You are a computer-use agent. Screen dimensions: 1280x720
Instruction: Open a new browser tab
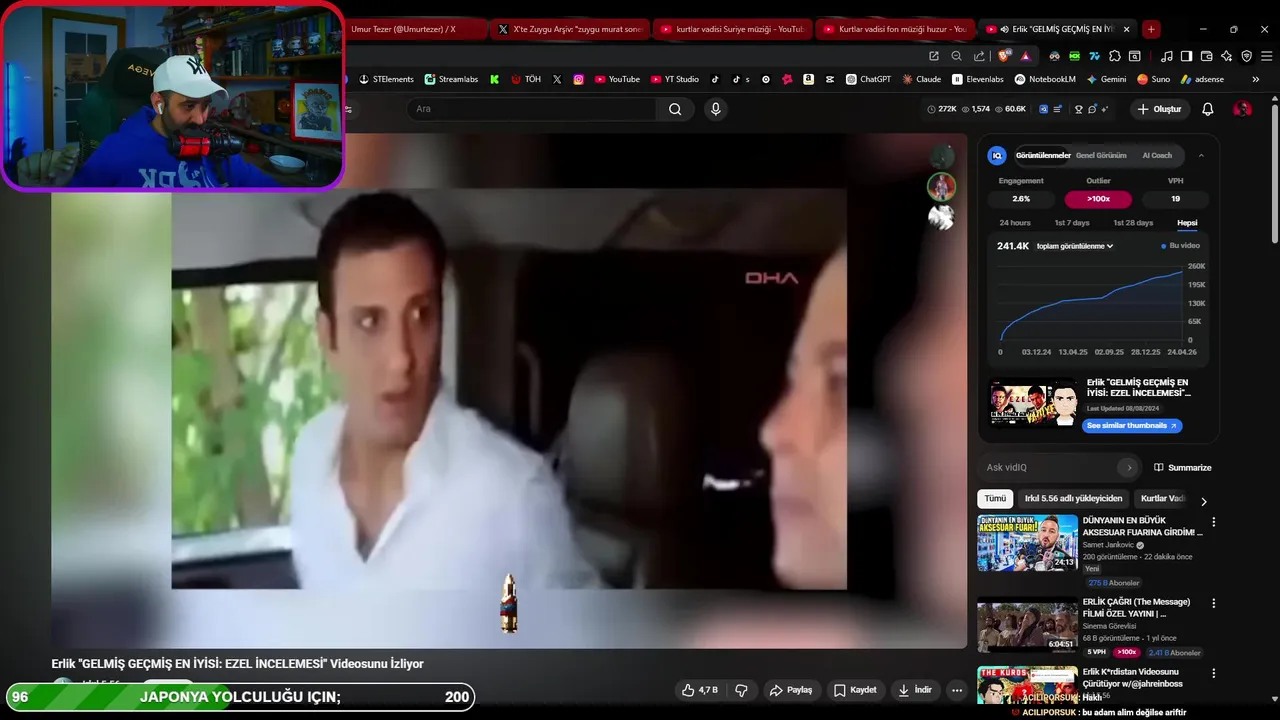(x=1151, y=29)
